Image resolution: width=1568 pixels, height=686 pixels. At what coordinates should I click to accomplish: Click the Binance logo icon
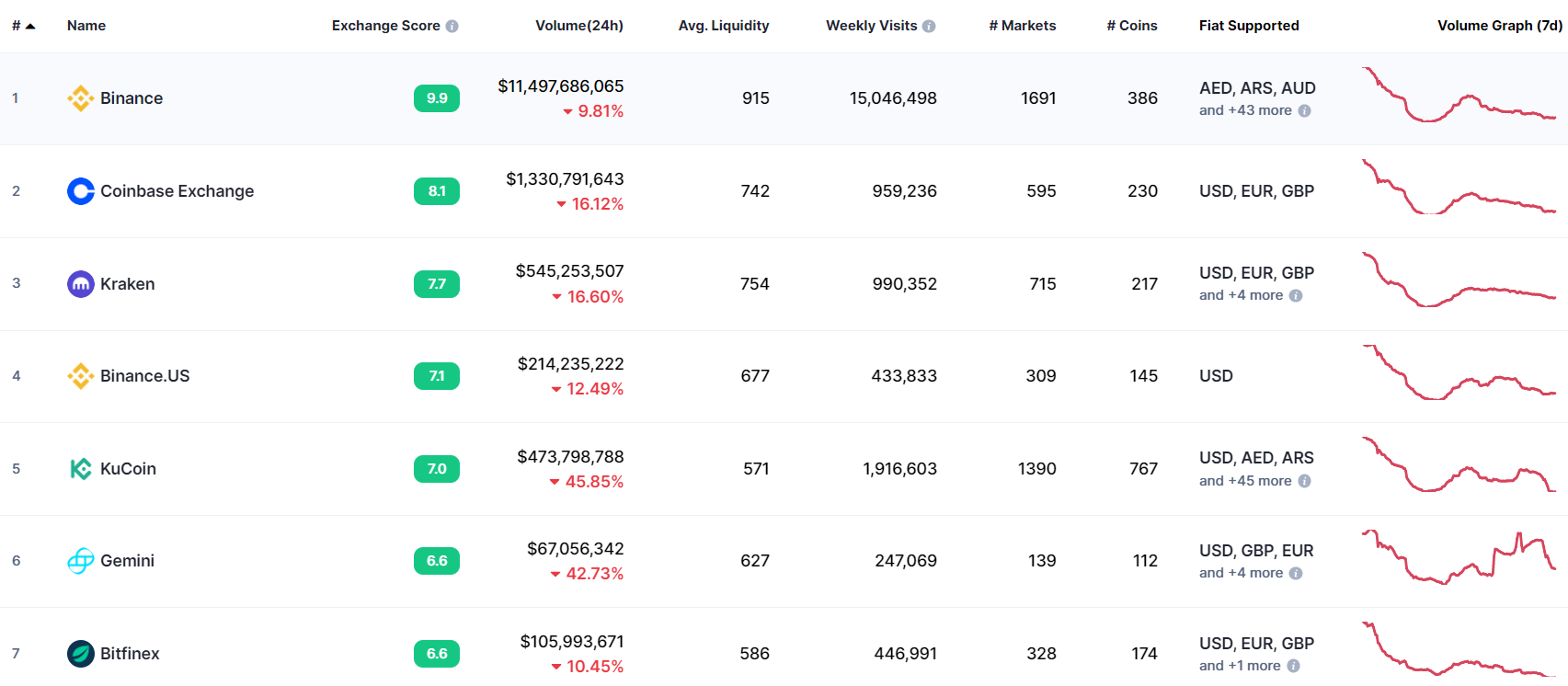coord(81,98)
